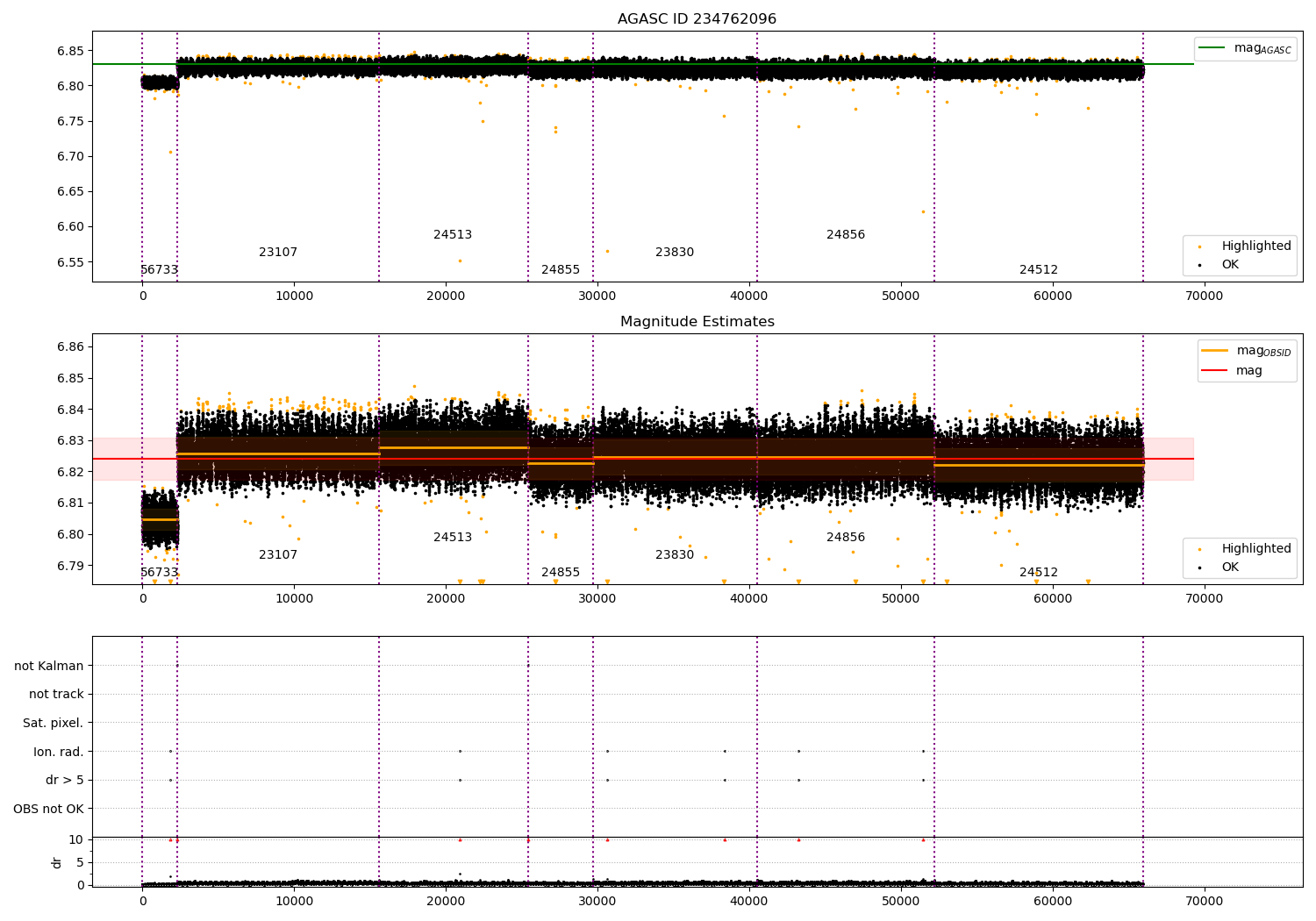Click the title 'AGASC ID 234762096'

point(697,19)
